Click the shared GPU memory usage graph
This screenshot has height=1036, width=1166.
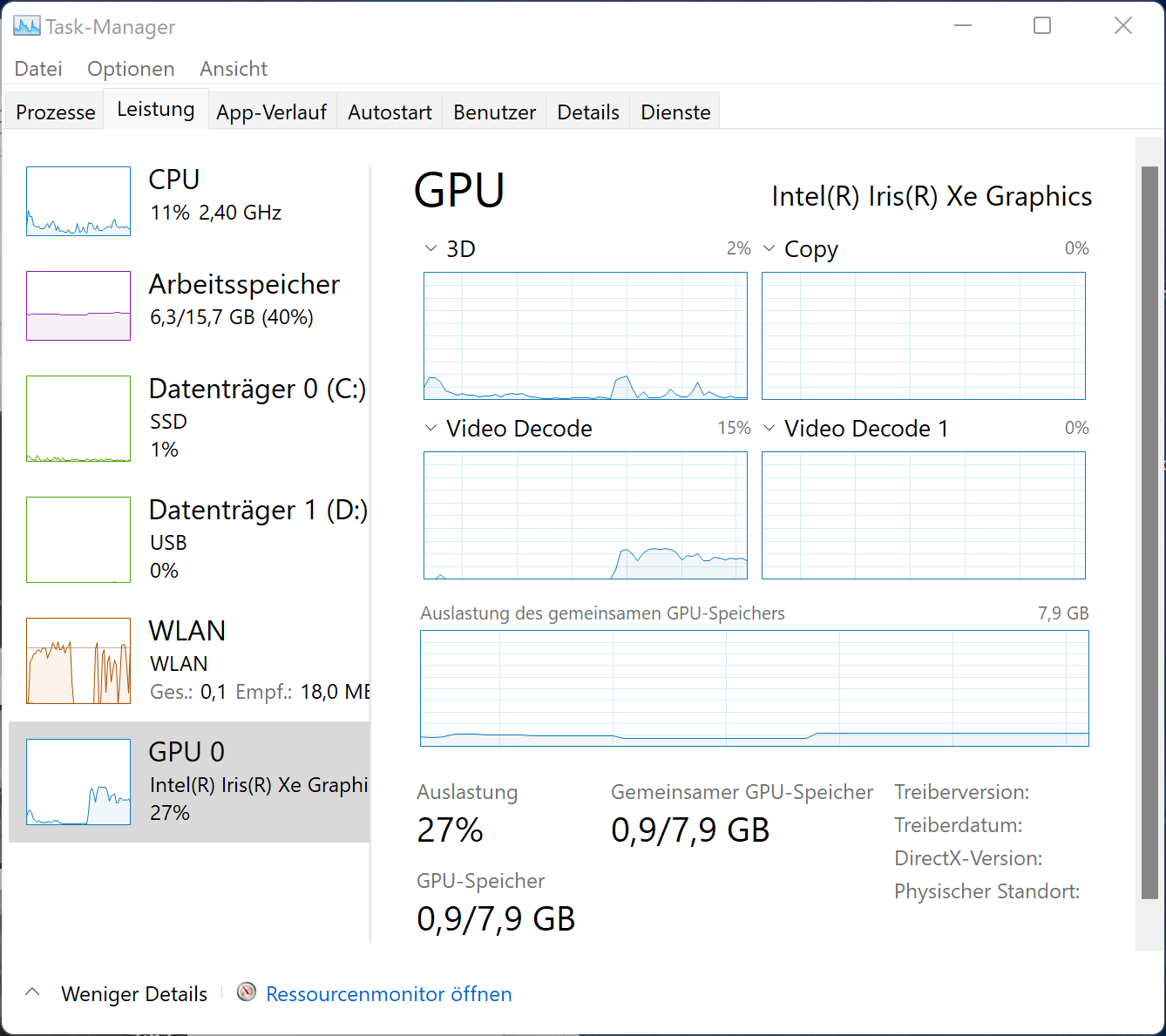755,688
